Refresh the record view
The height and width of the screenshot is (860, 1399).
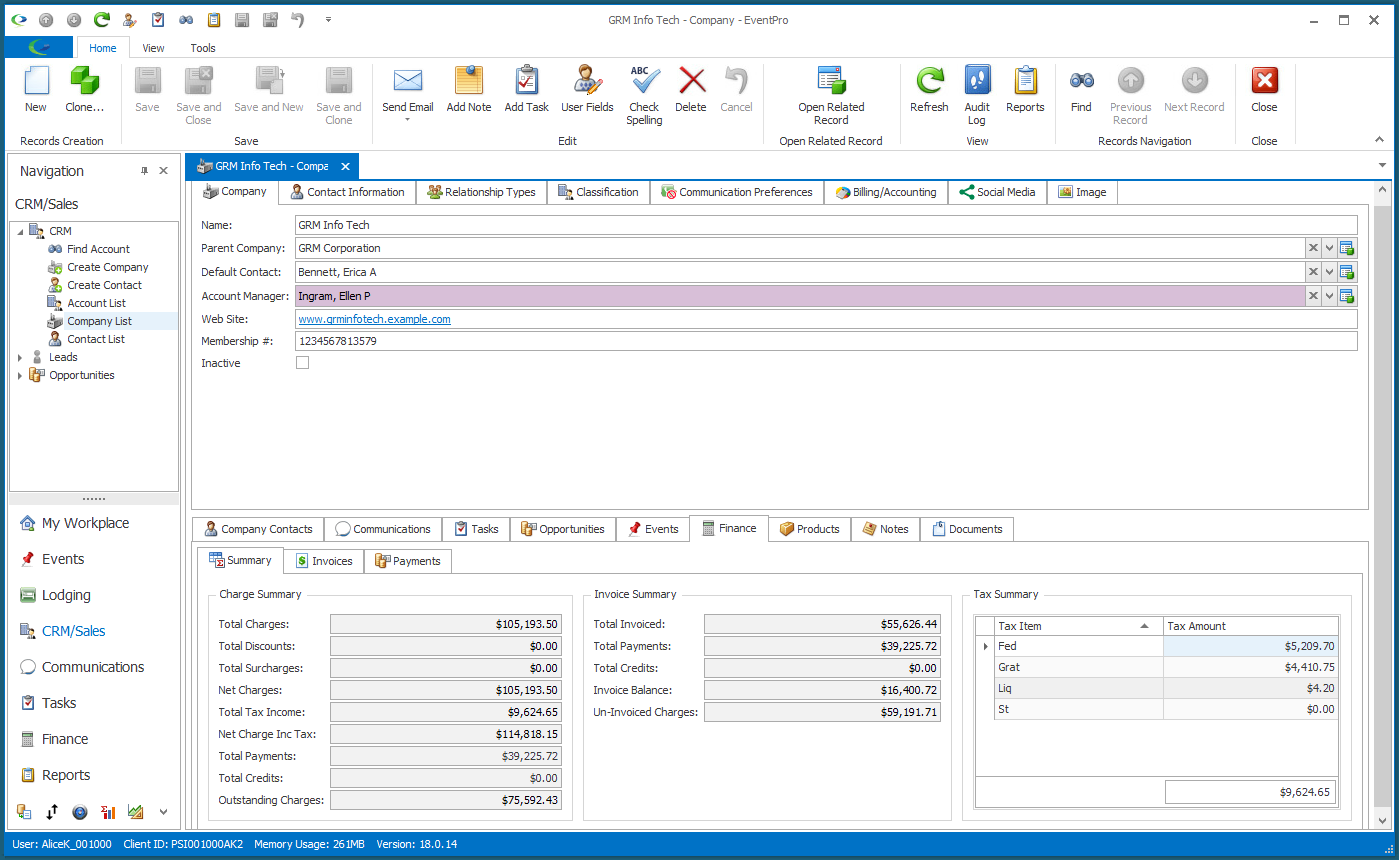(x=929, y=90)
